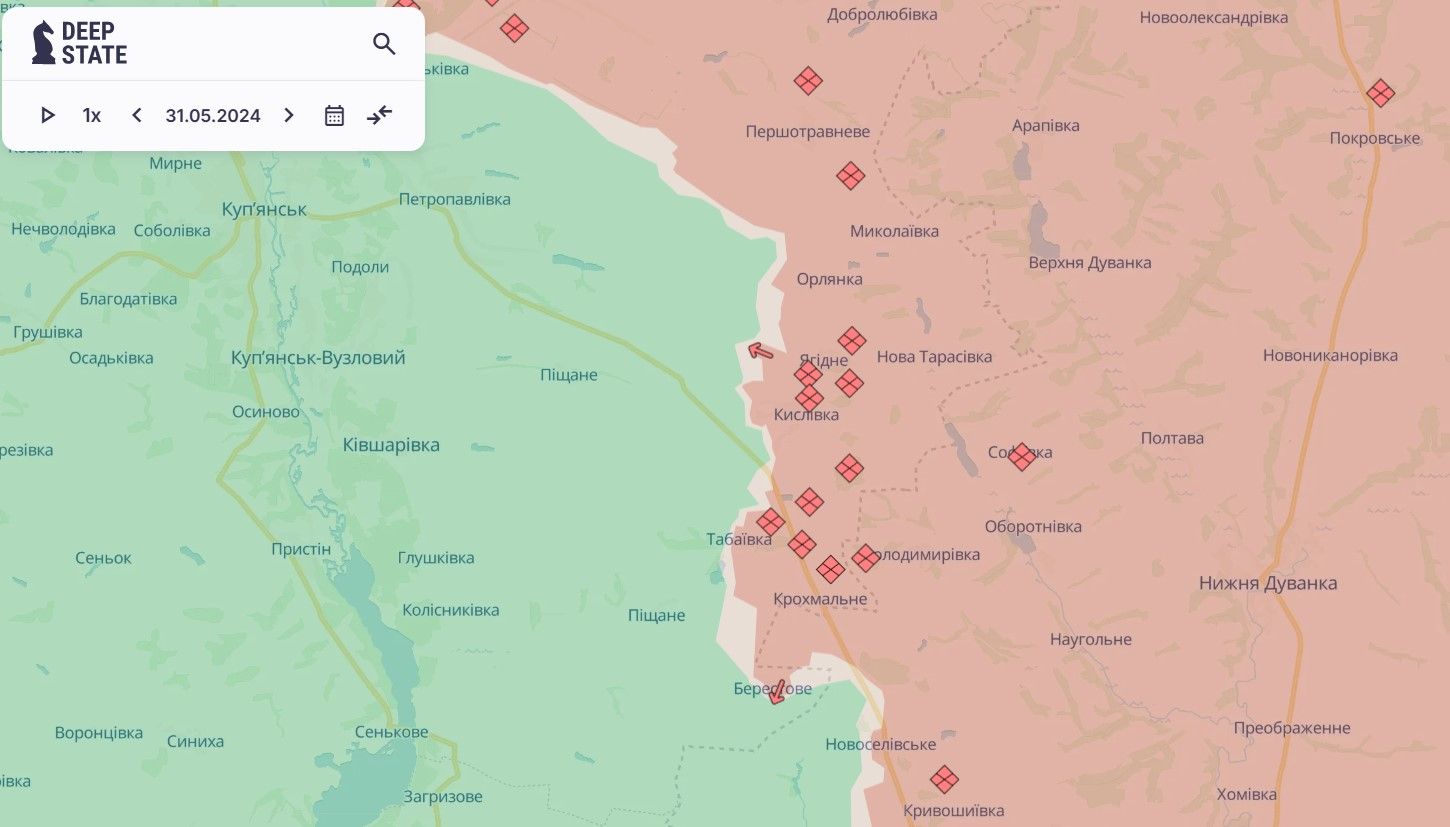
Task: Open the calendar date picker
Action: (x=334, y=116)
